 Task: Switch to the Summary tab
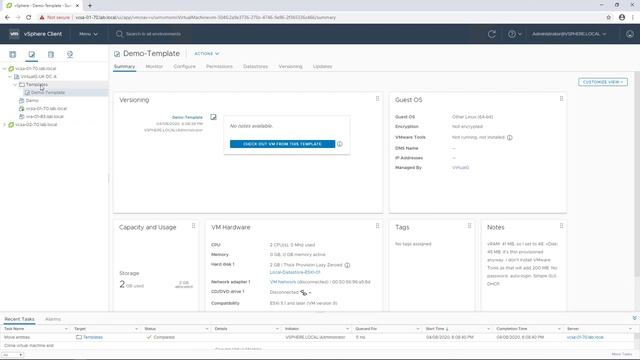point(124,67)
